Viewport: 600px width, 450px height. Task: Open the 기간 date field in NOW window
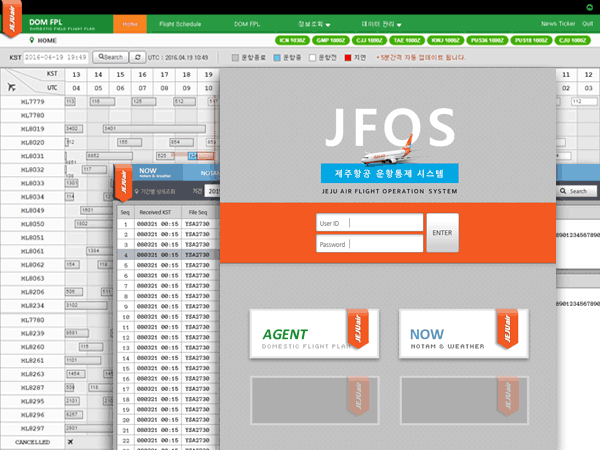point(212,191)
